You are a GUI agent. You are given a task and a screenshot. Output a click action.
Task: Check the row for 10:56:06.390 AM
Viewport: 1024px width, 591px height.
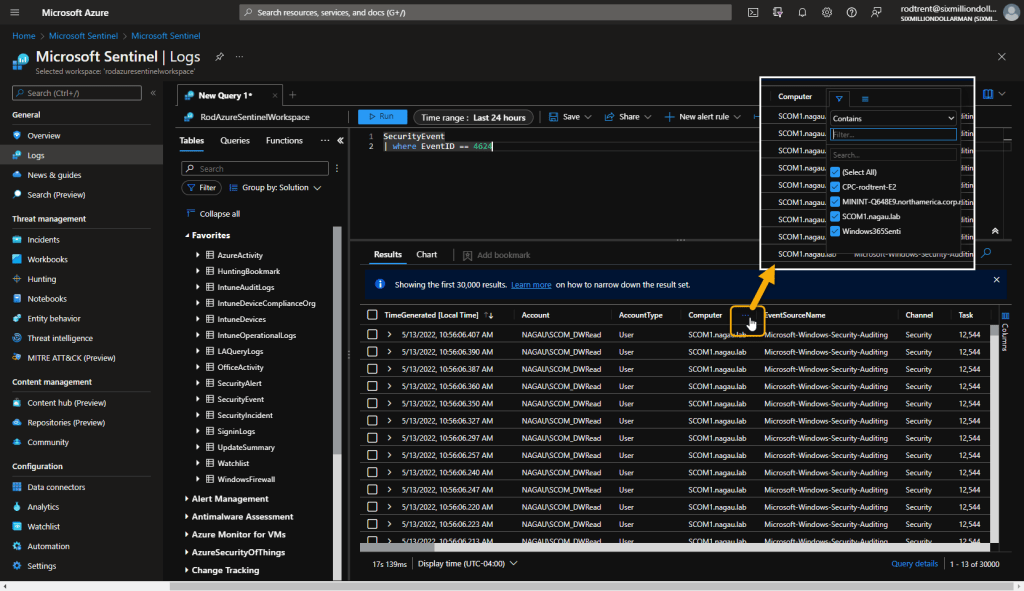pos(372,351)
